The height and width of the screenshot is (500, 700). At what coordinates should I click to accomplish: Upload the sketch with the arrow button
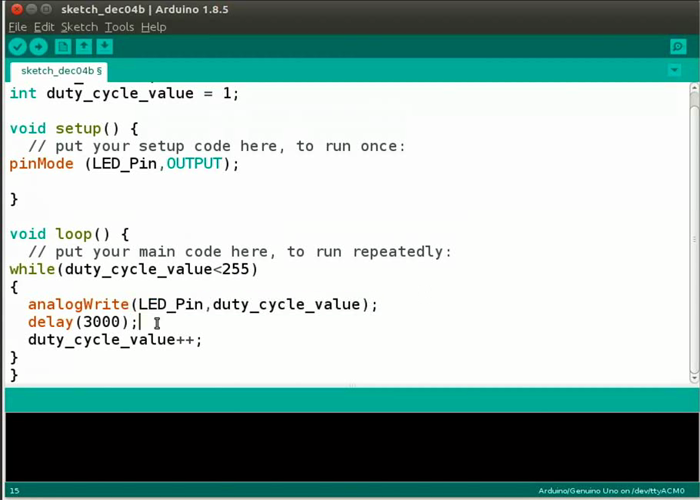point(39,47)
